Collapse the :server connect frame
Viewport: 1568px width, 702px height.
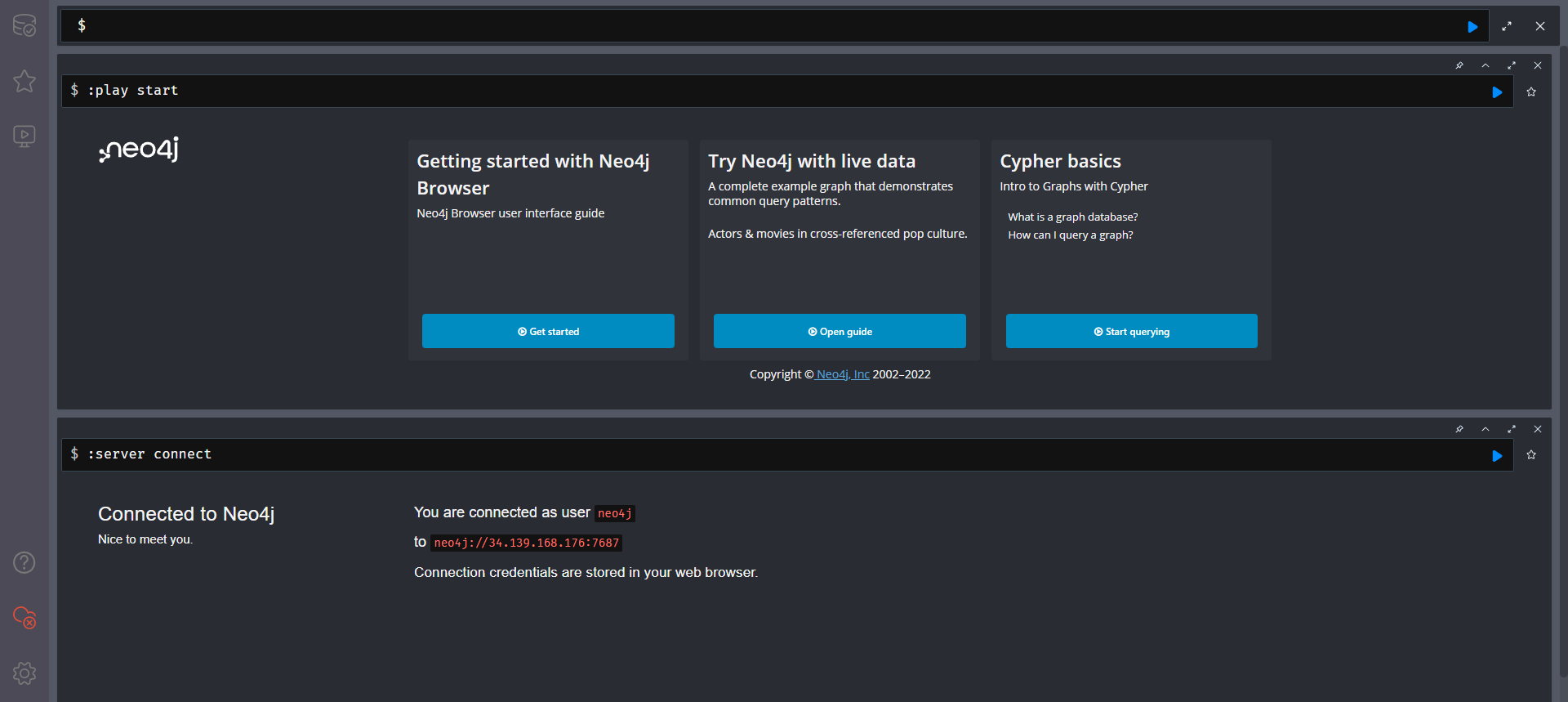tap(1486, 429)
